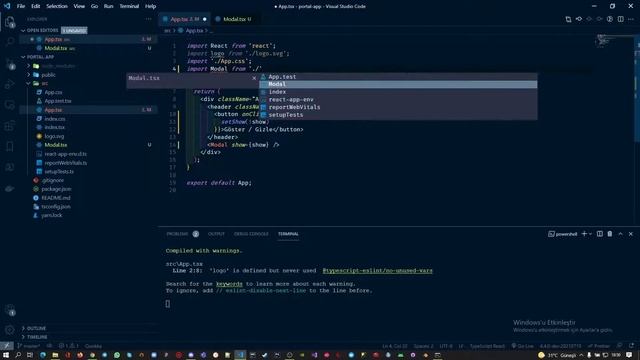640x360 pixels.
Task: Click TypeScript React language mode
Action: [x=487, y=346]
